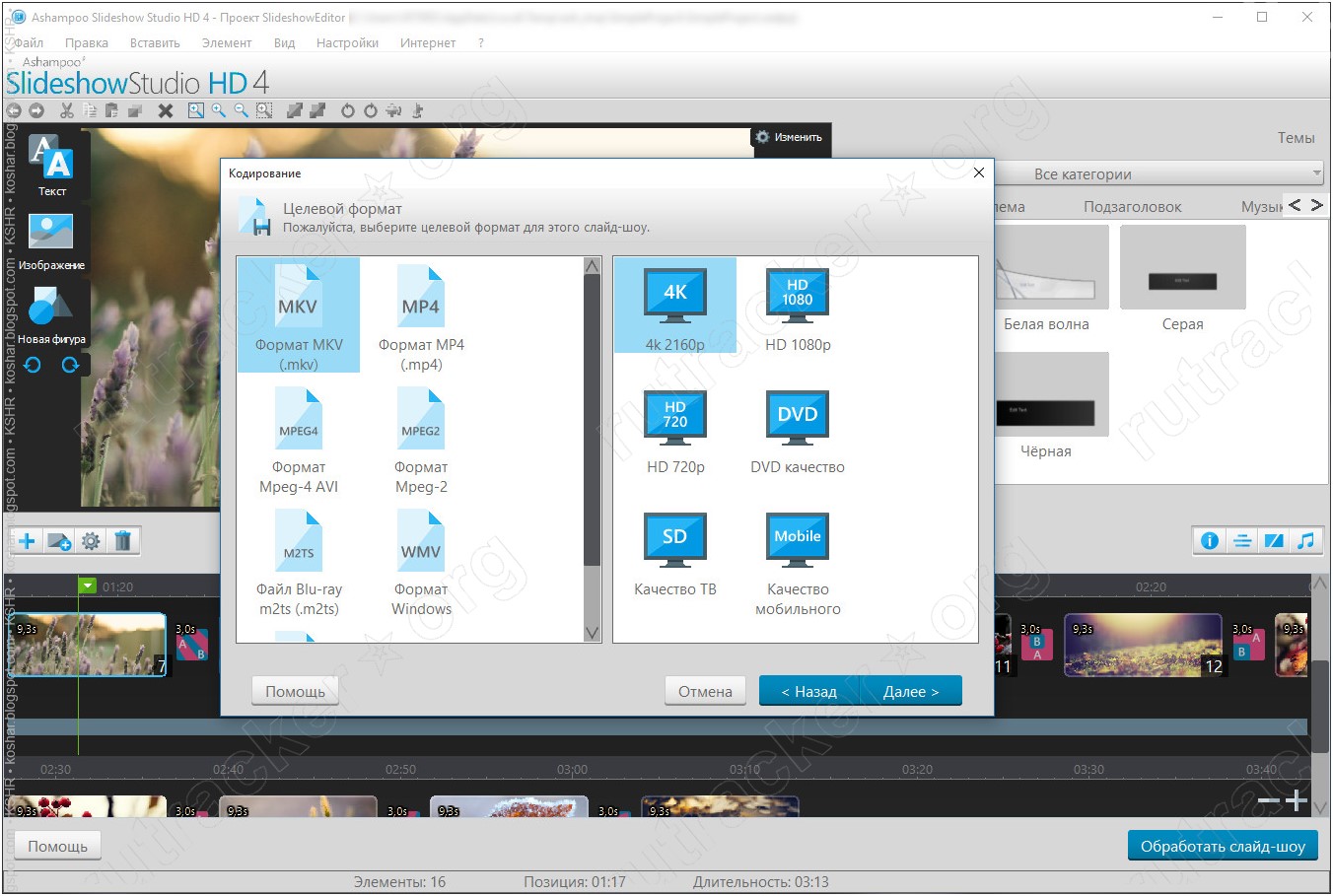Open the Файл menu
The width and height of the screenshot is (1333, 896).
click(29, 42)
